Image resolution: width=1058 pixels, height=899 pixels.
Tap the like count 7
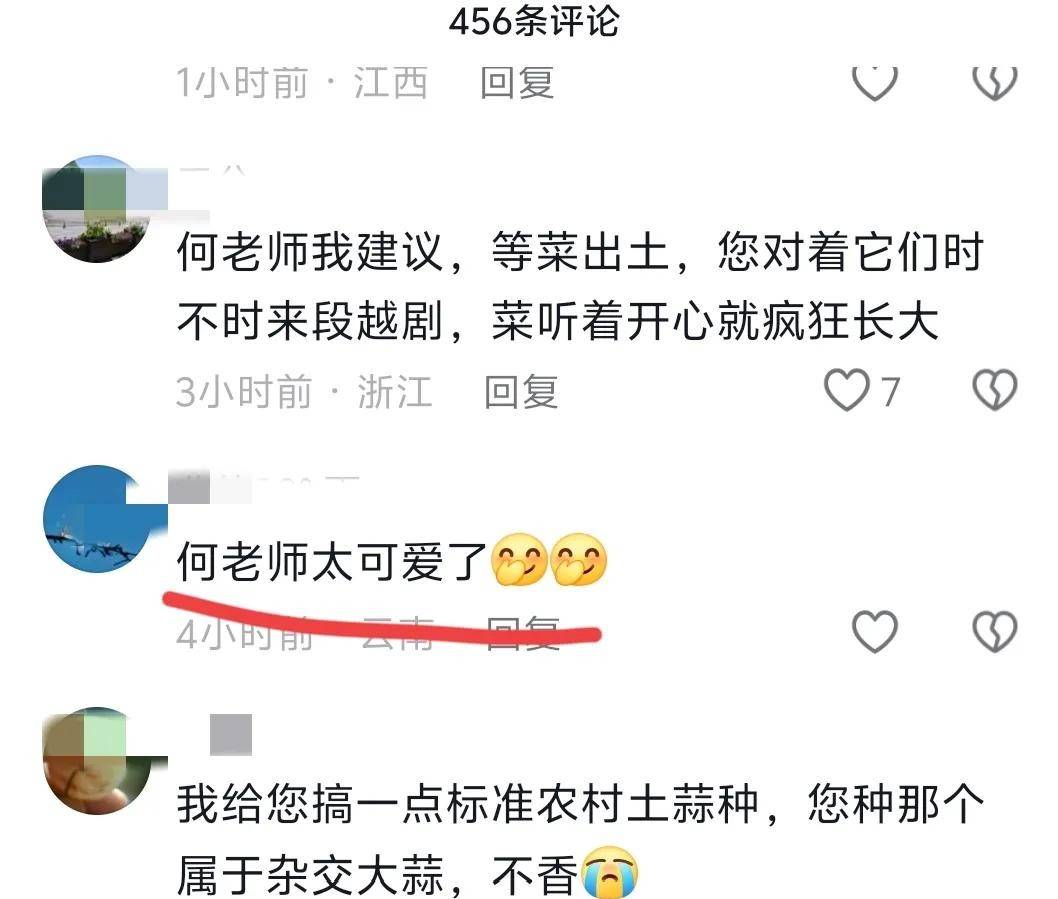click(891, 391)
